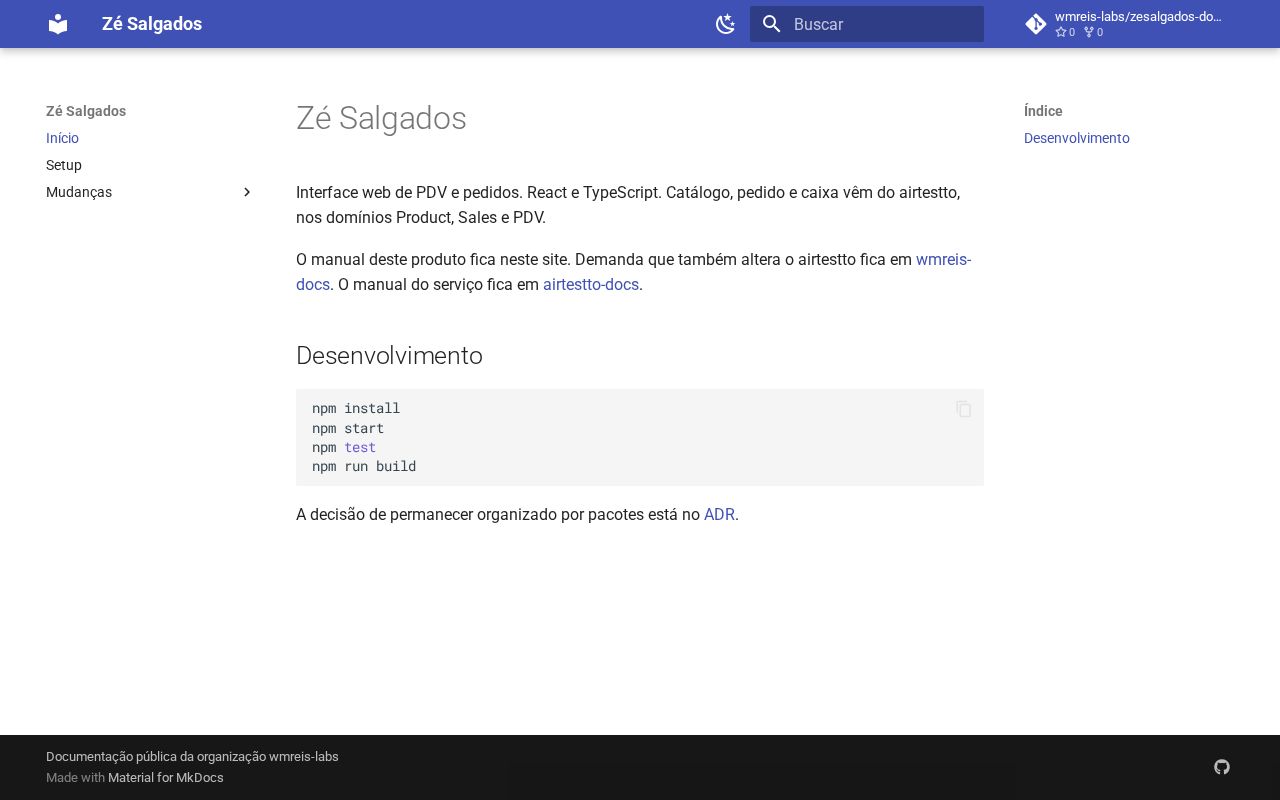This screenshot has height=800, width=1280.
Task: Click the Zé Salgados header title
Action: tap(152, 24)
